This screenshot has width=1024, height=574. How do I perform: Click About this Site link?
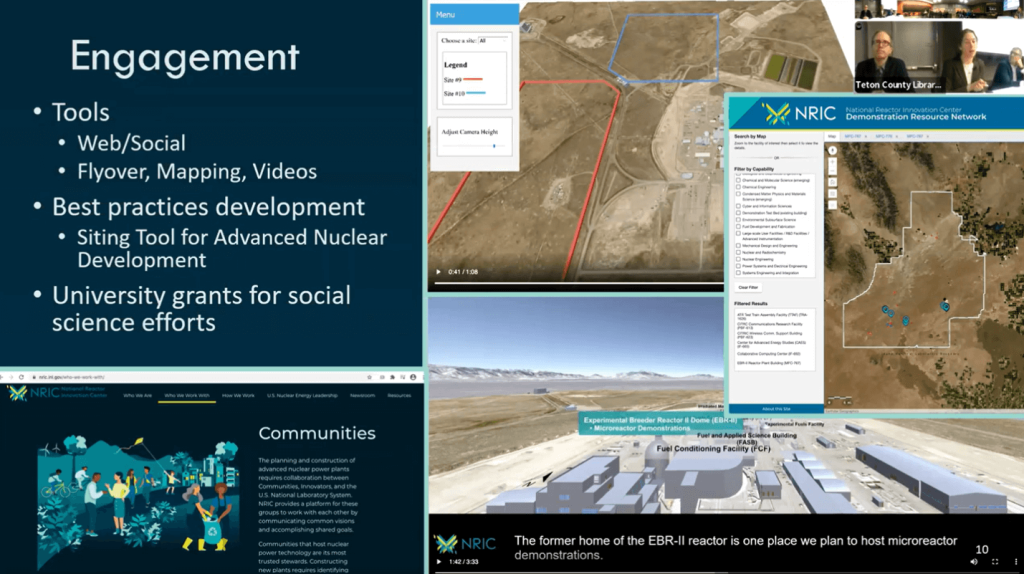776,409
